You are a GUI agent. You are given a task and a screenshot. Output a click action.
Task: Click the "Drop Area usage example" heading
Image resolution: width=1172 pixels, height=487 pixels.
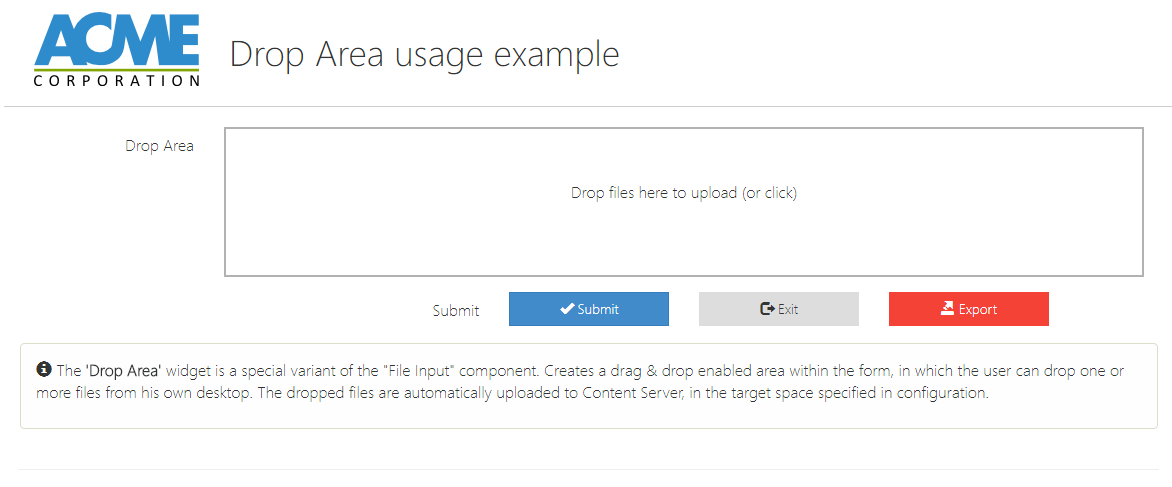click(x=424, y=54)
